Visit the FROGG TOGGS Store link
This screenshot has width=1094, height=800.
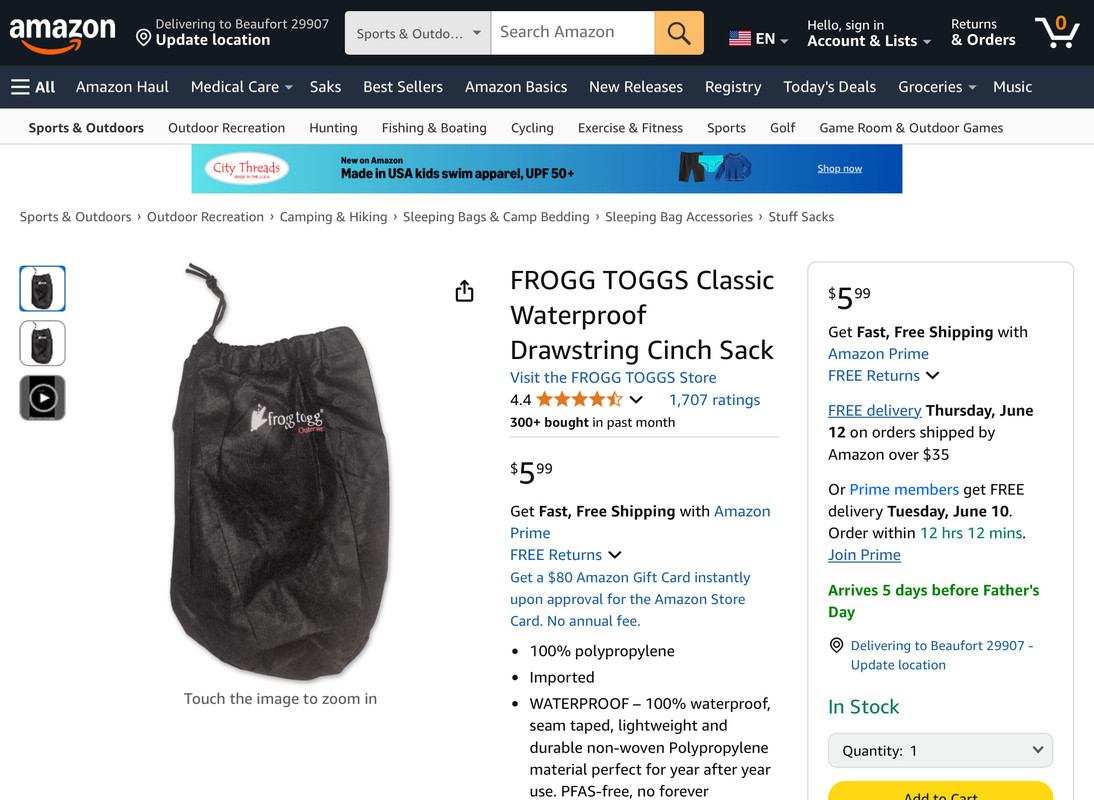[x=613, y=377]
